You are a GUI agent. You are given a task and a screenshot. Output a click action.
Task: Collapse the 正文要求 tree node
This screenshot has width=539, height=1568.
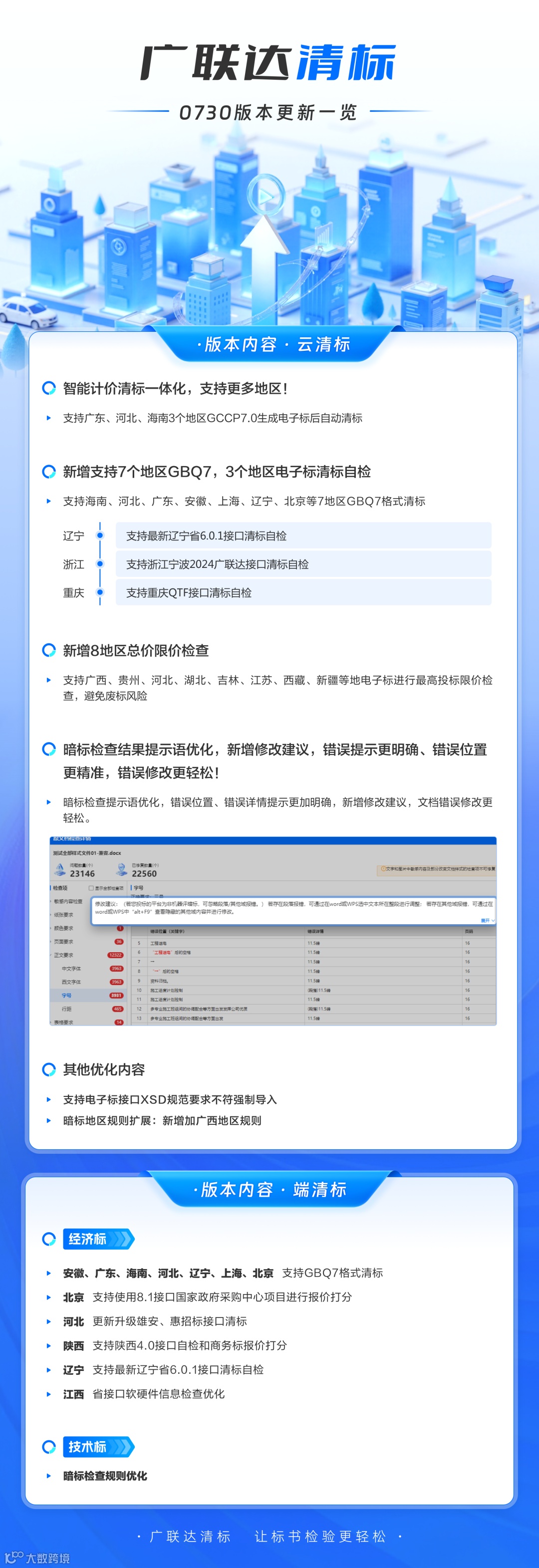[51, 955]
